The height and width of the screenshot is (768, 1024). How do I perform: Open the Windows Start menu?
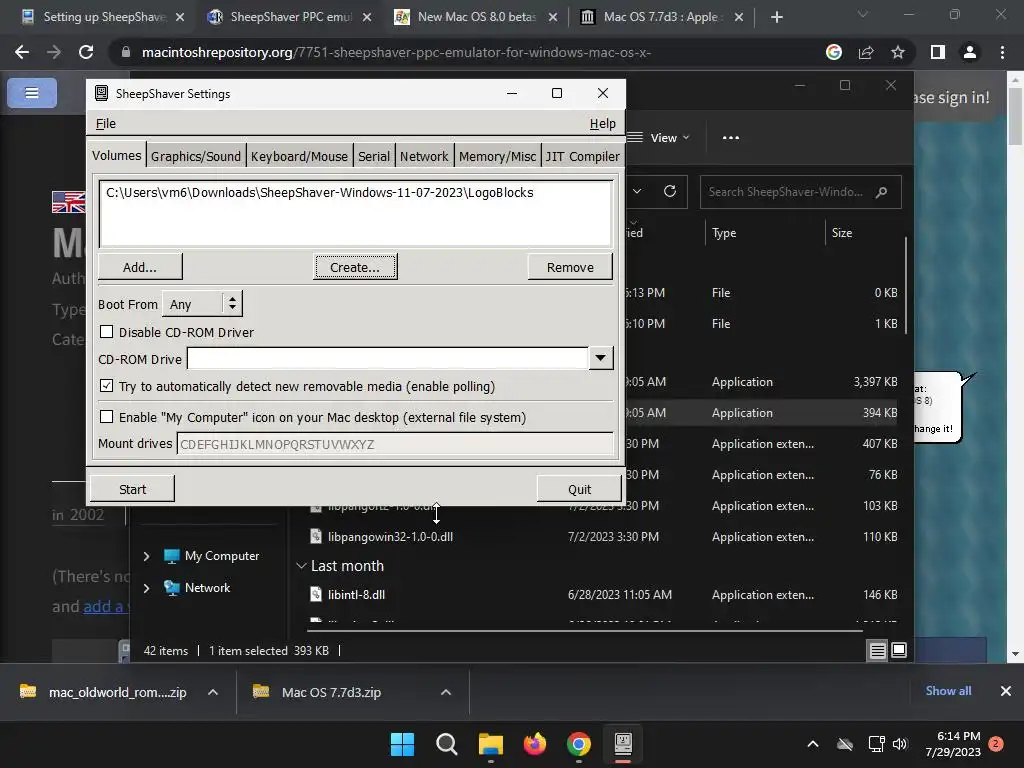coord(402,744)
